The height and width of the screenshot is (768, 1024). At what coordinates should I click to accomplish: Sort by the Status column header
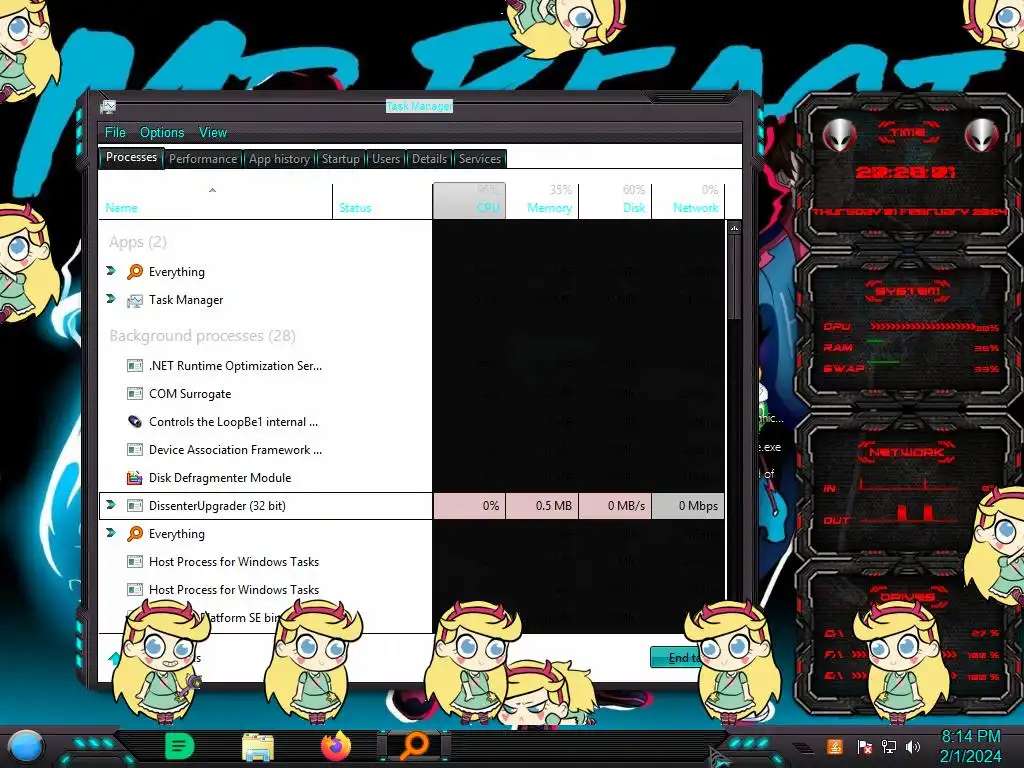[x=383, y=201]
